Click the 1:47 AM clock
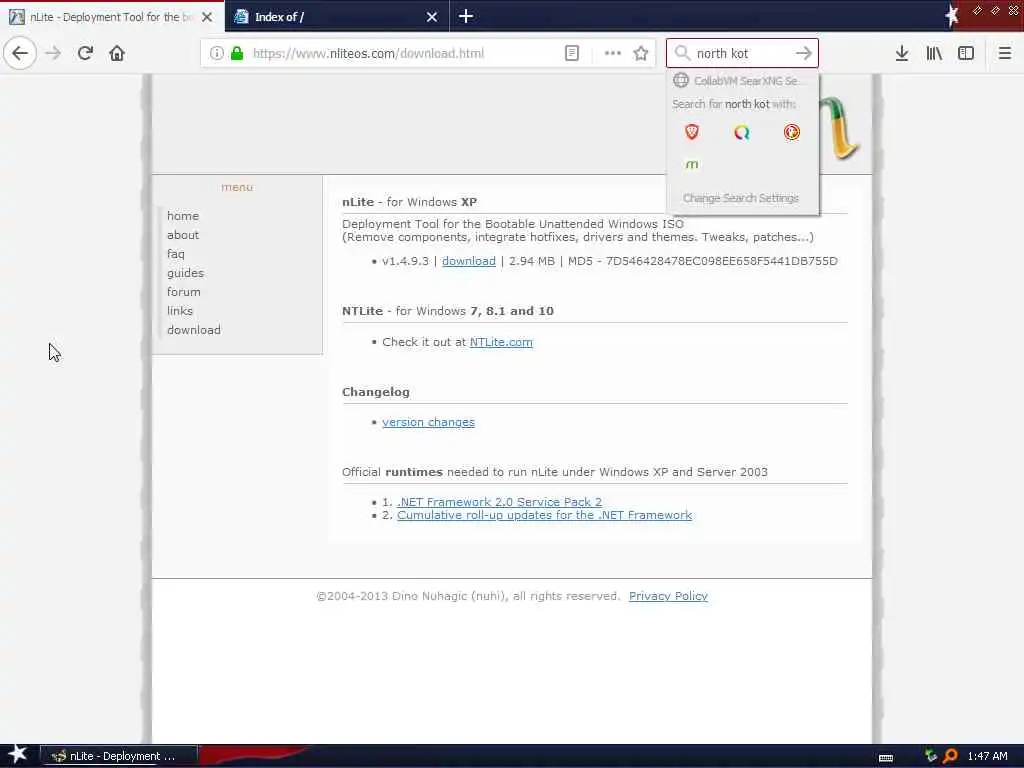 tap(987, 756)
